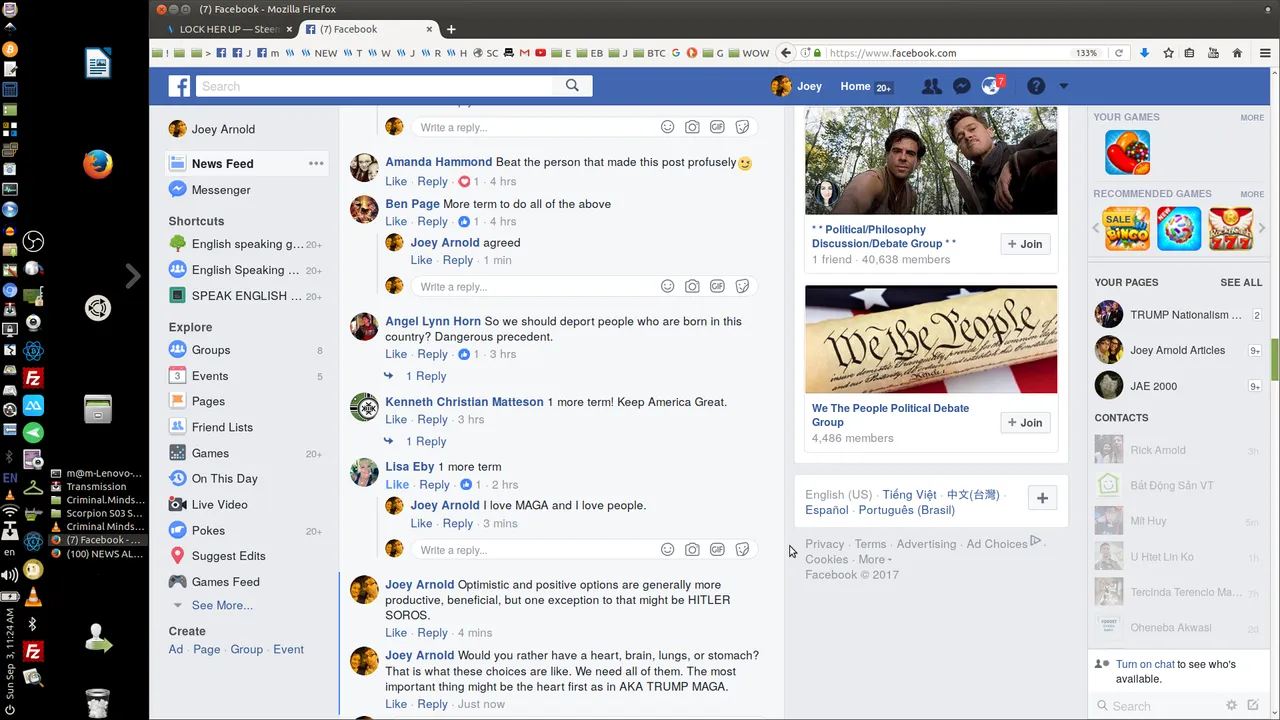Insert emoji in reply box under Lisa Eby thread

(667, 550)
